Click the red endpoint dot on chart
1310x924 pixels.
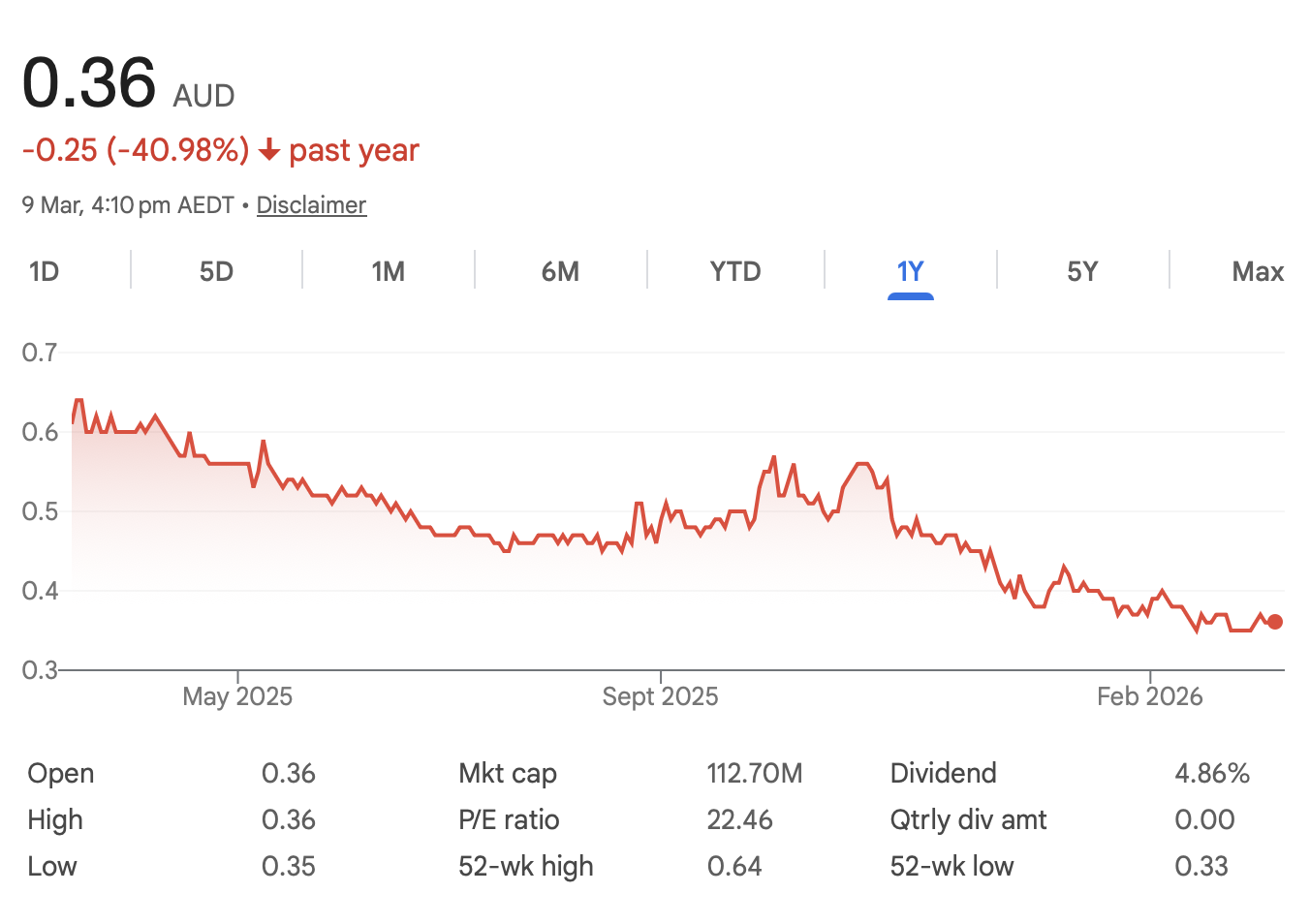click(1275, 622)
